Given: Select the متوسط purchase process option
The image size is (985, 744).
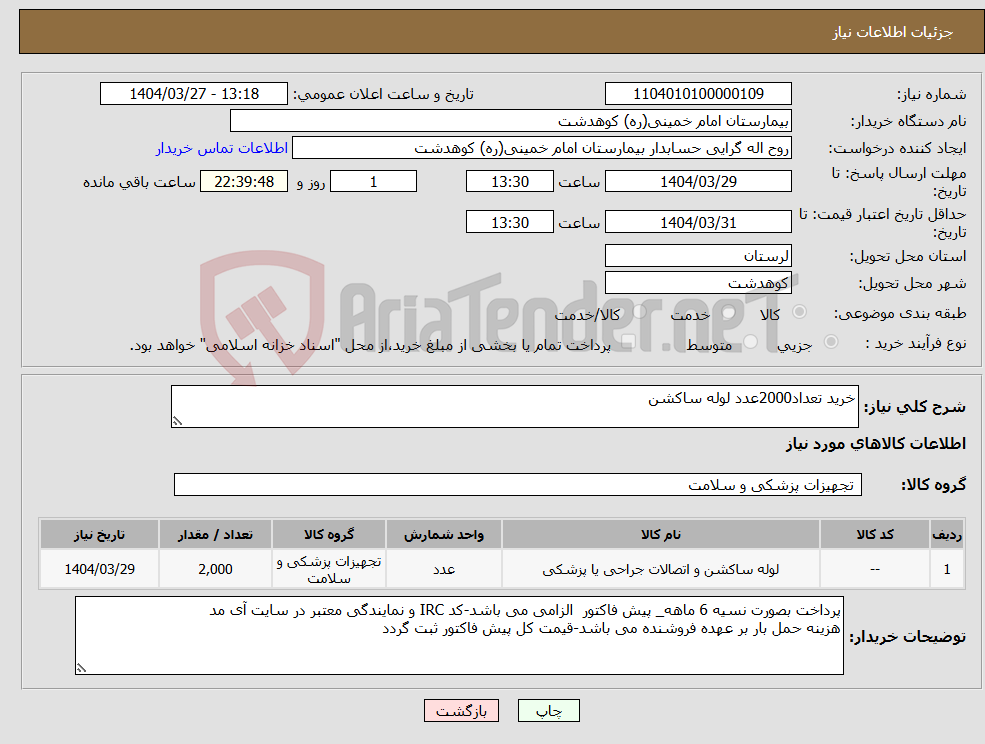Looking at the screenshot, I should (748, 341).
